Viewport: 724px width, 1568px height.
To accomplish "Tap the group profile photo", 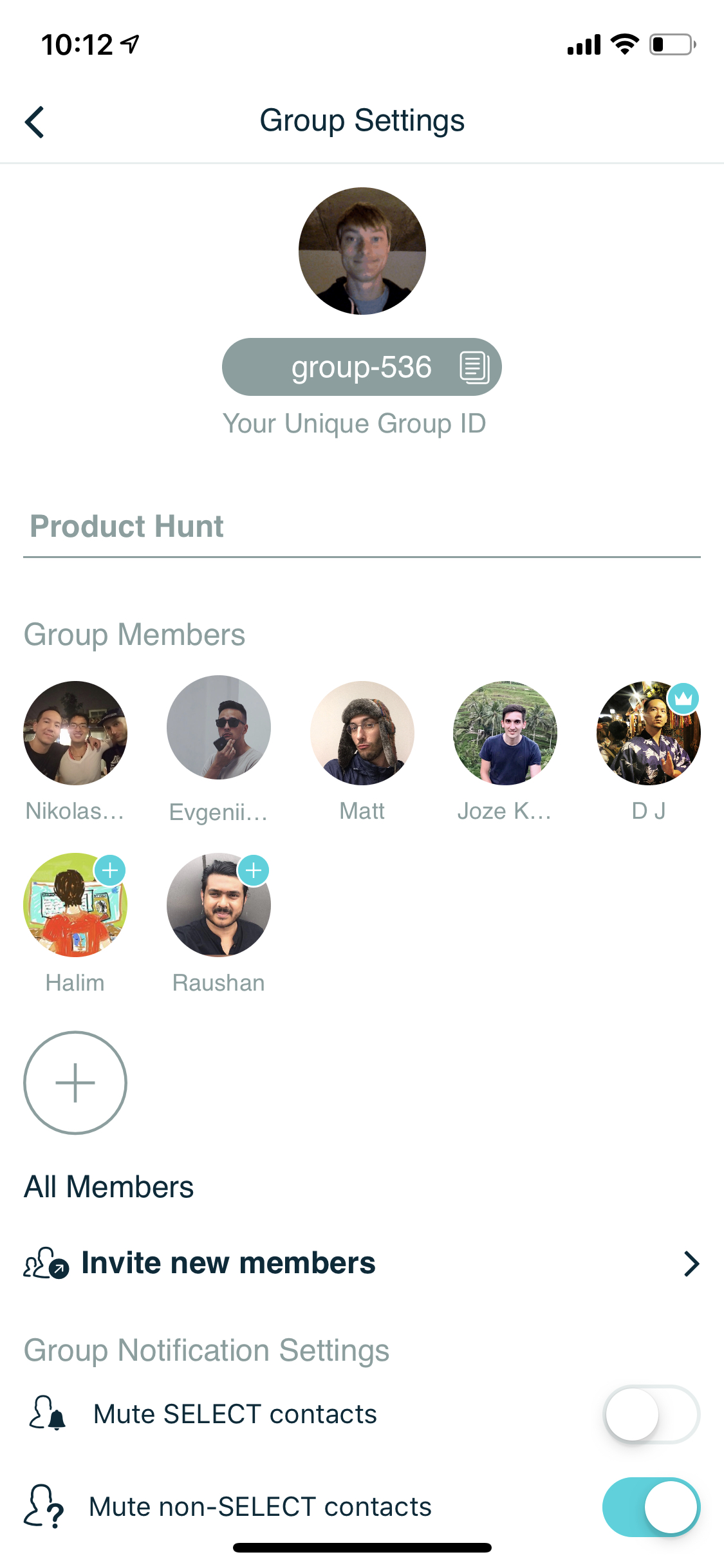I will (362, 251).
